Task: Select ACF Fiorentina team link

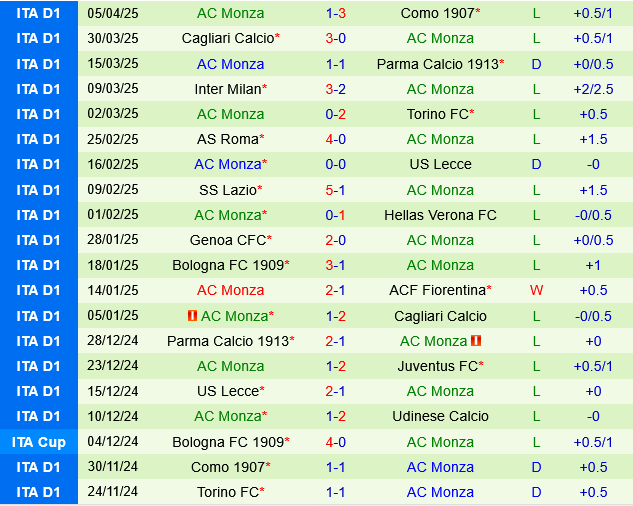Action: [438, 290]
